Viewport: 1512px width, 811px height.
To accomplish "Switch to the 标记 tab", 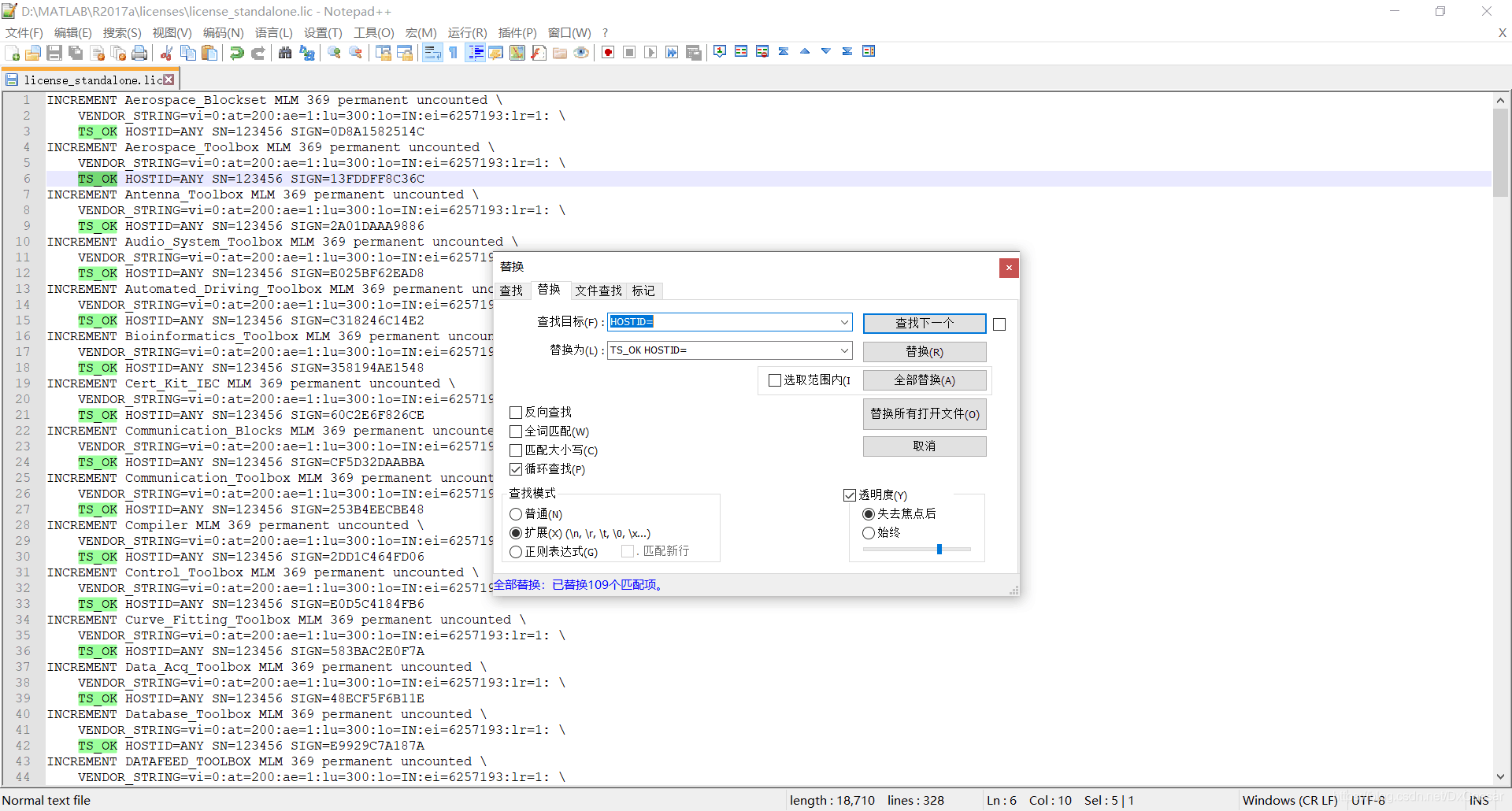I will point(643,291).
